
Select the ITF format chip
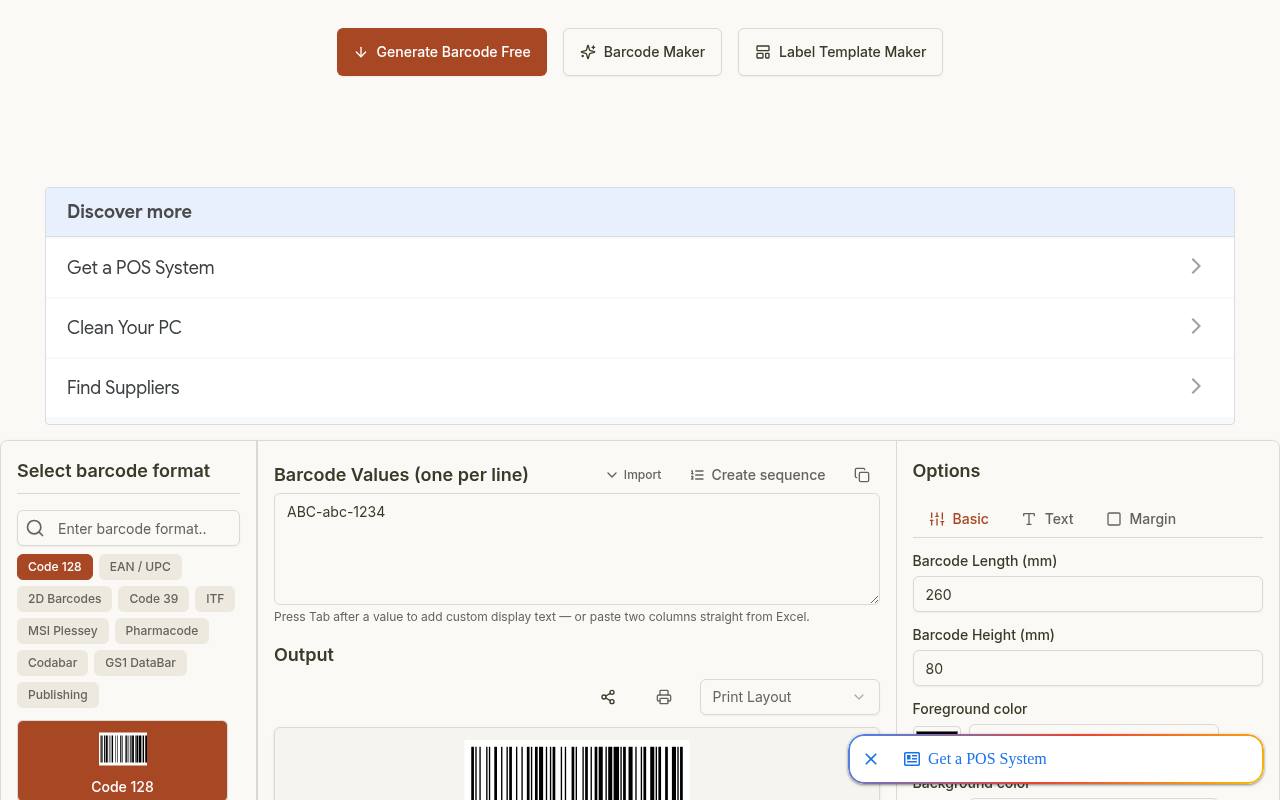(x=215, y=599)
